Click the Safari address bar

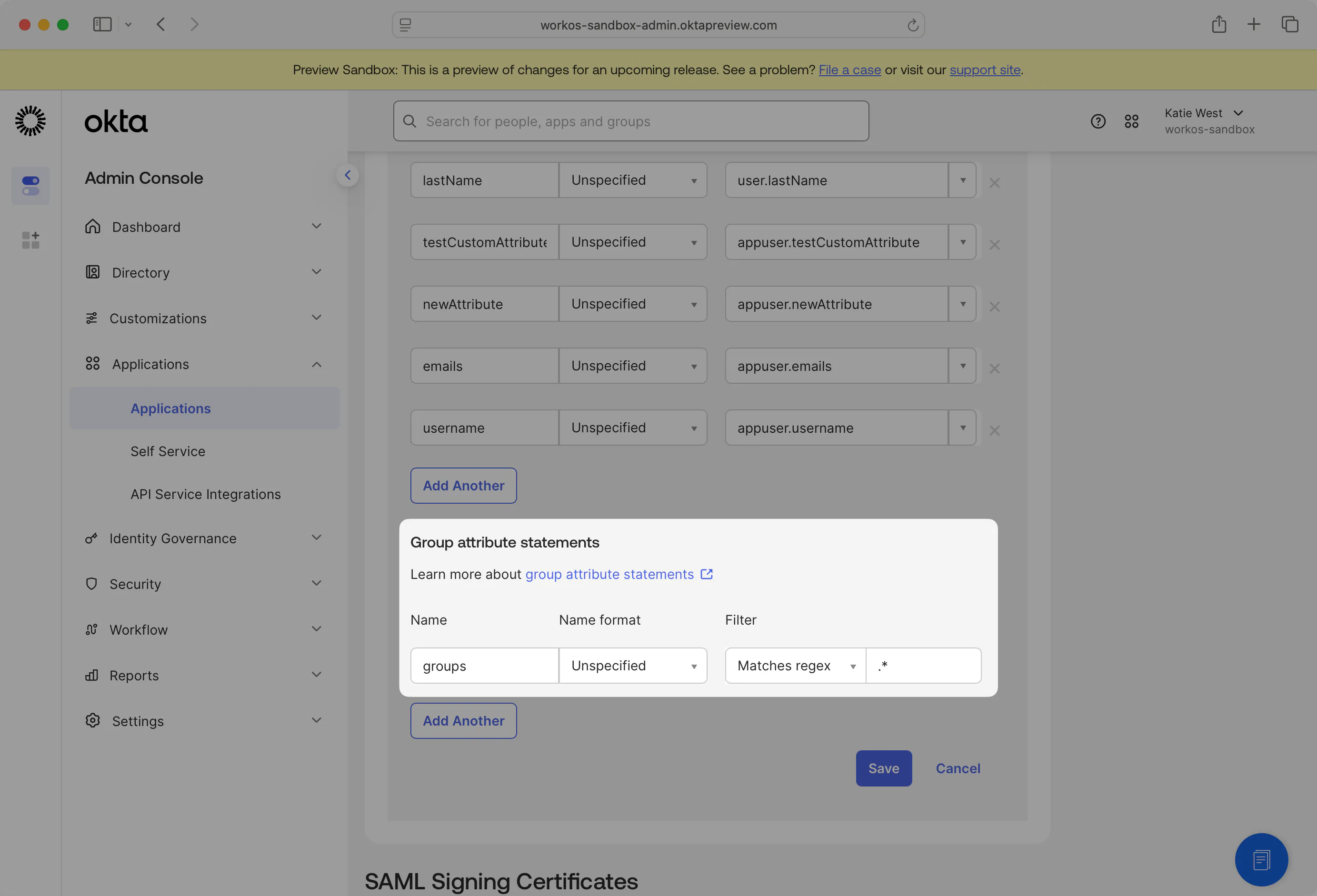pos(658,25)
